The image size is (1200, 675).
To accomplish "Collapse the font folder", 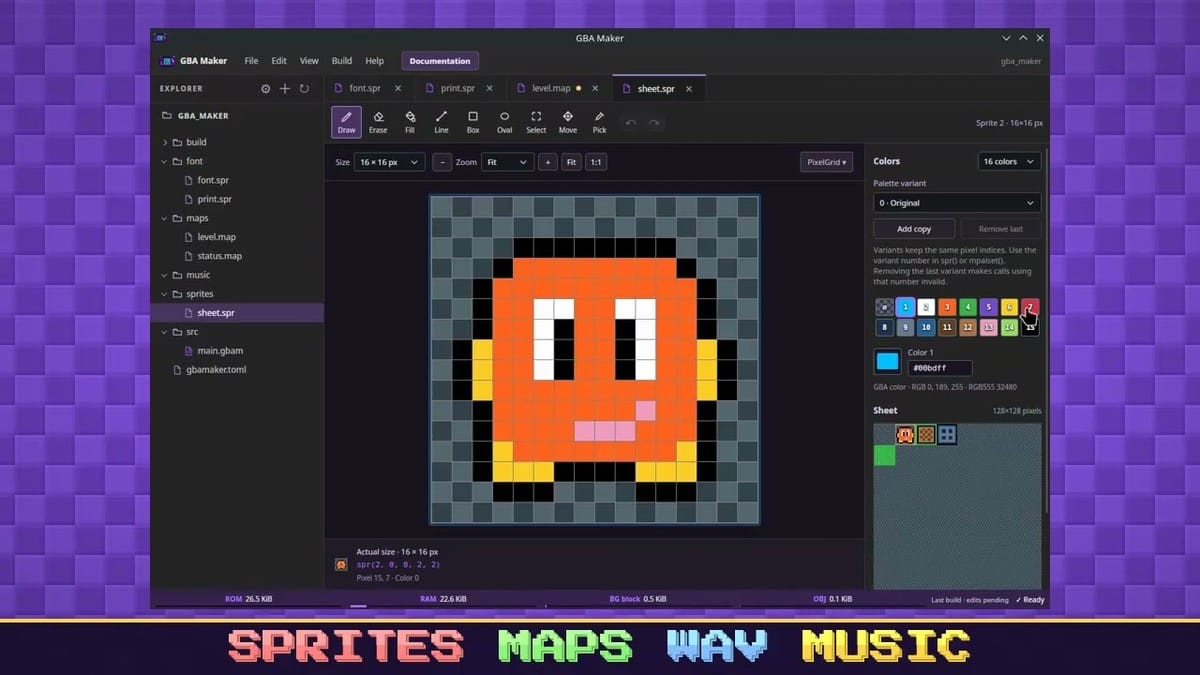I will 165,161.
